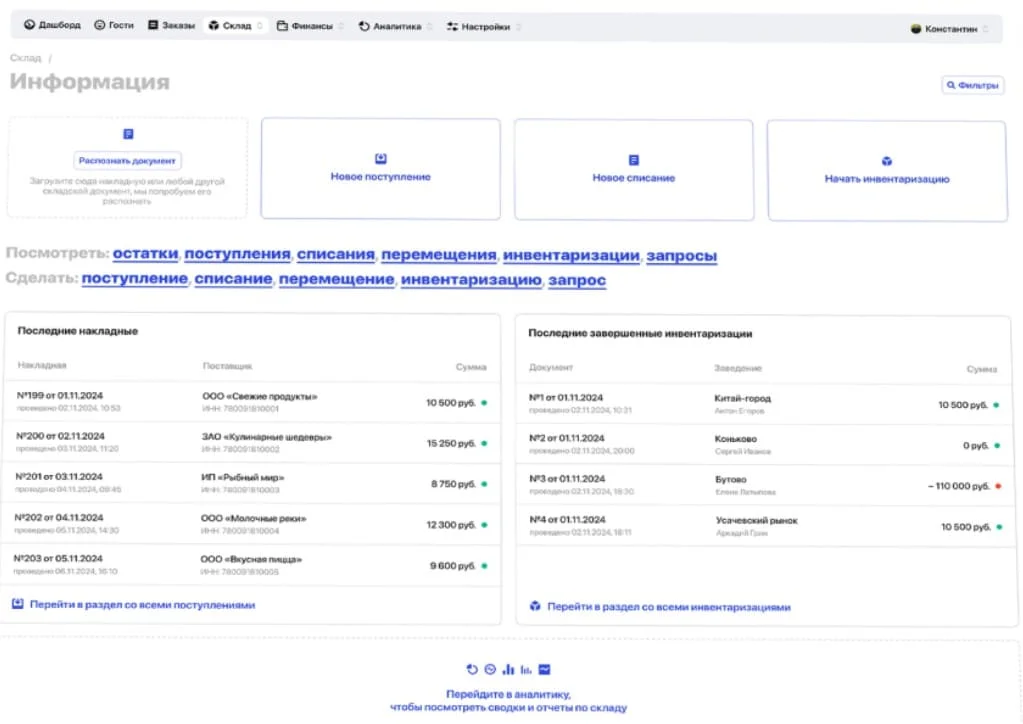Click supplier ООО «Свежие продукты»
This screenshot has height=724, width=1023.
pyautogui.click(x=260, y=397)
